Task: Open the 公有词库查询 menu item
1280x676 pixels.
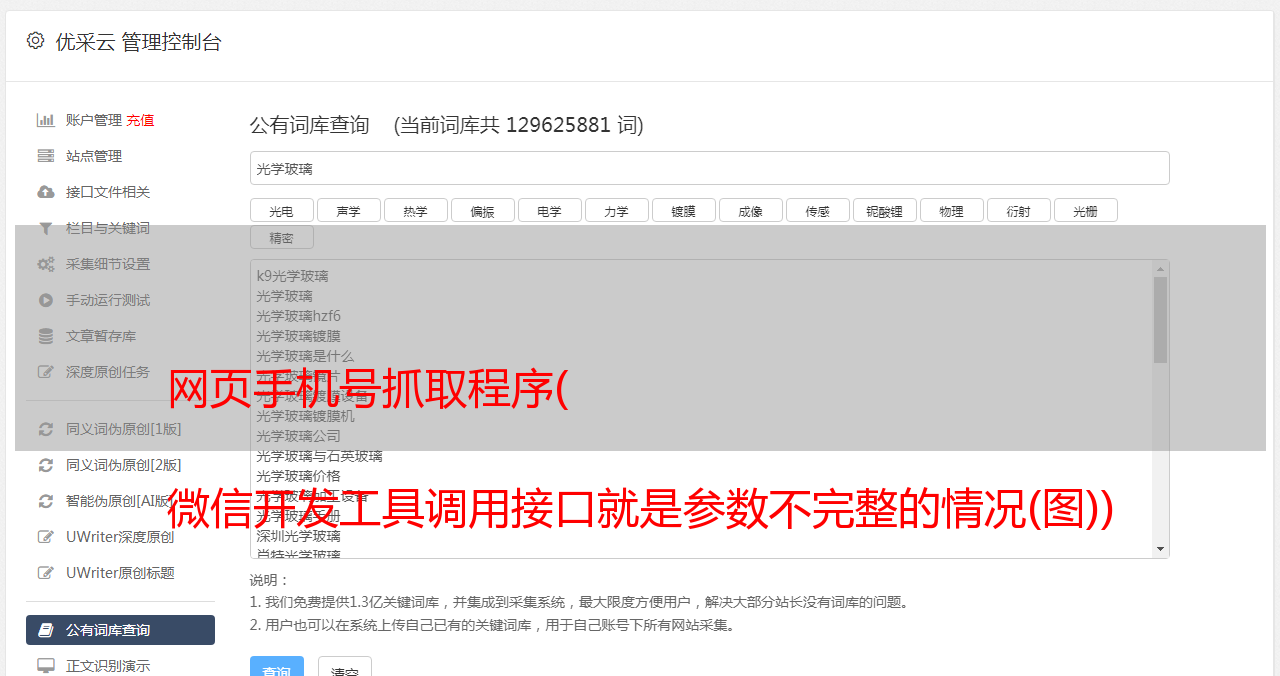Action: click(120, 630)
